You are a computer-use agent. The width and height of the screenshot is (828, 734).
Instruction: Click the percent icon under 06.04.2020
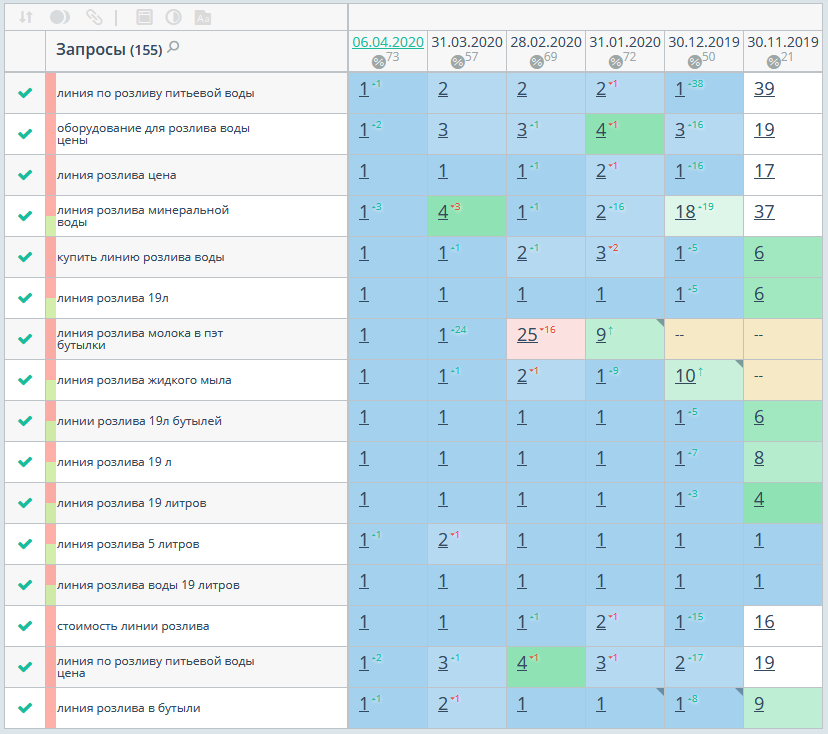coord(379,62)
